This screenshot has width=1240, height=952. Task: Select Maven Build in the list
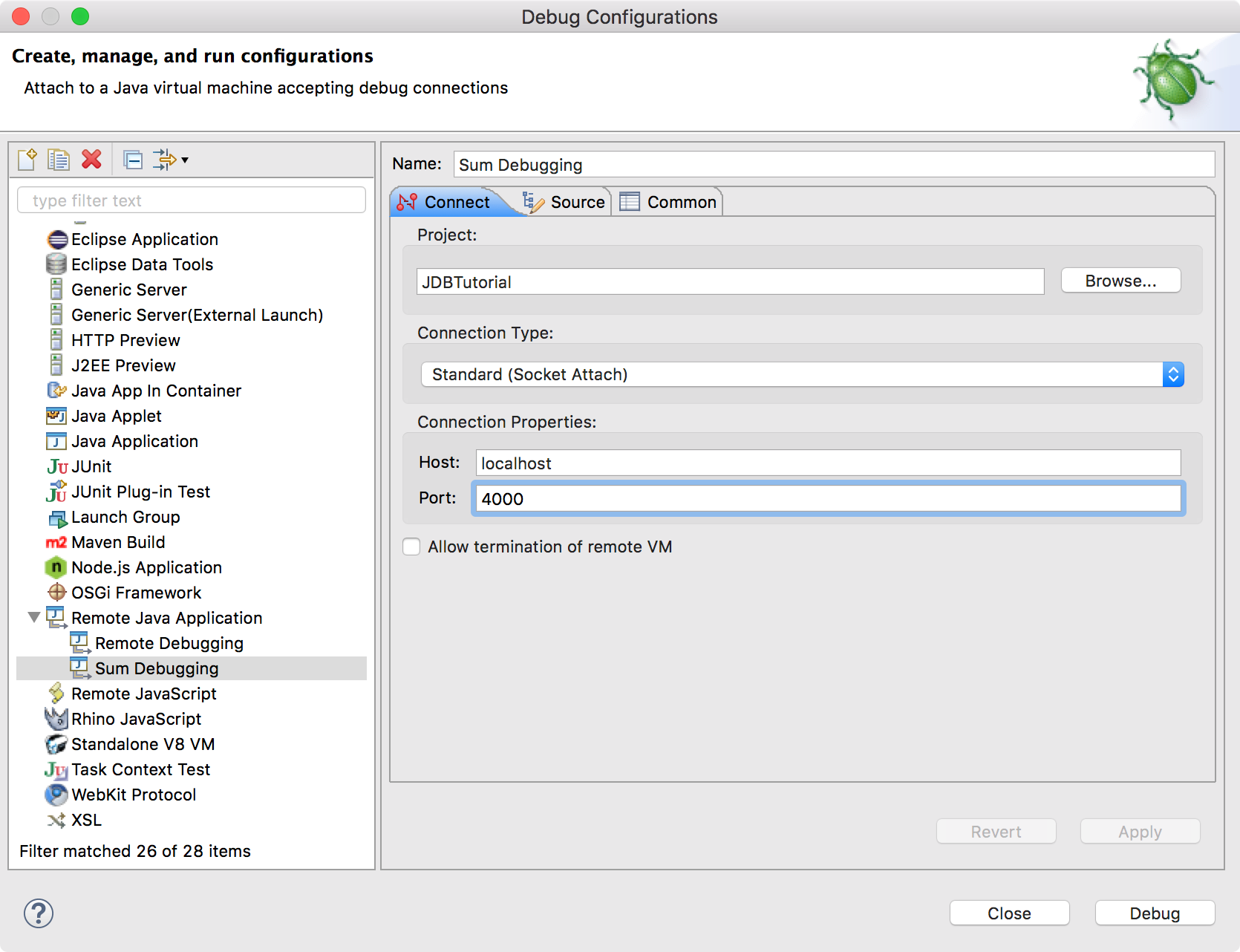118,542
